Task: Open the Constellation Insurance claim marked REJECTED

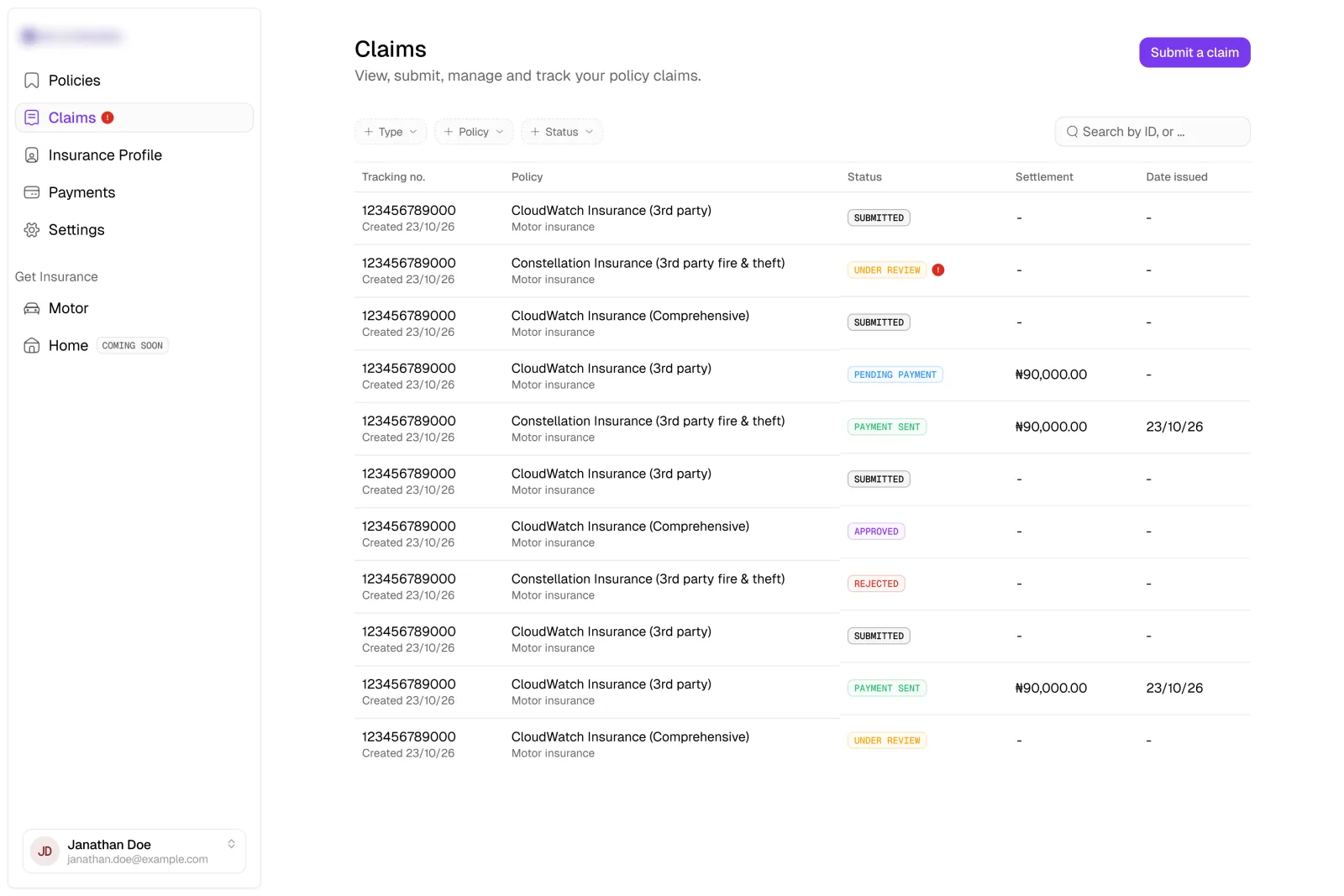Action: 802,587
